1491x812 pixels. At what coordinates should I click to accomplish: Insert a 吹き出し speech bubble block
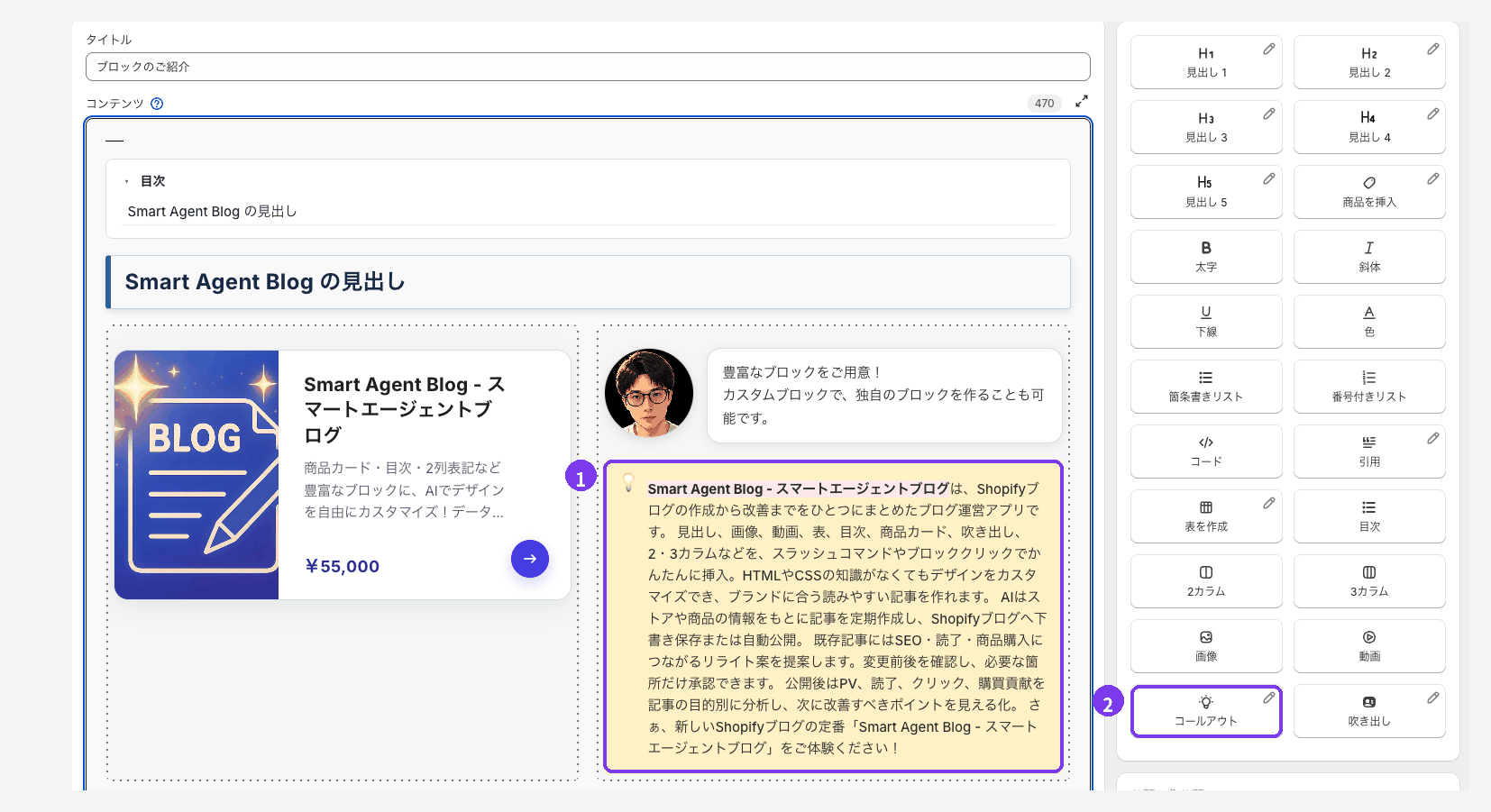point(1369,711)
